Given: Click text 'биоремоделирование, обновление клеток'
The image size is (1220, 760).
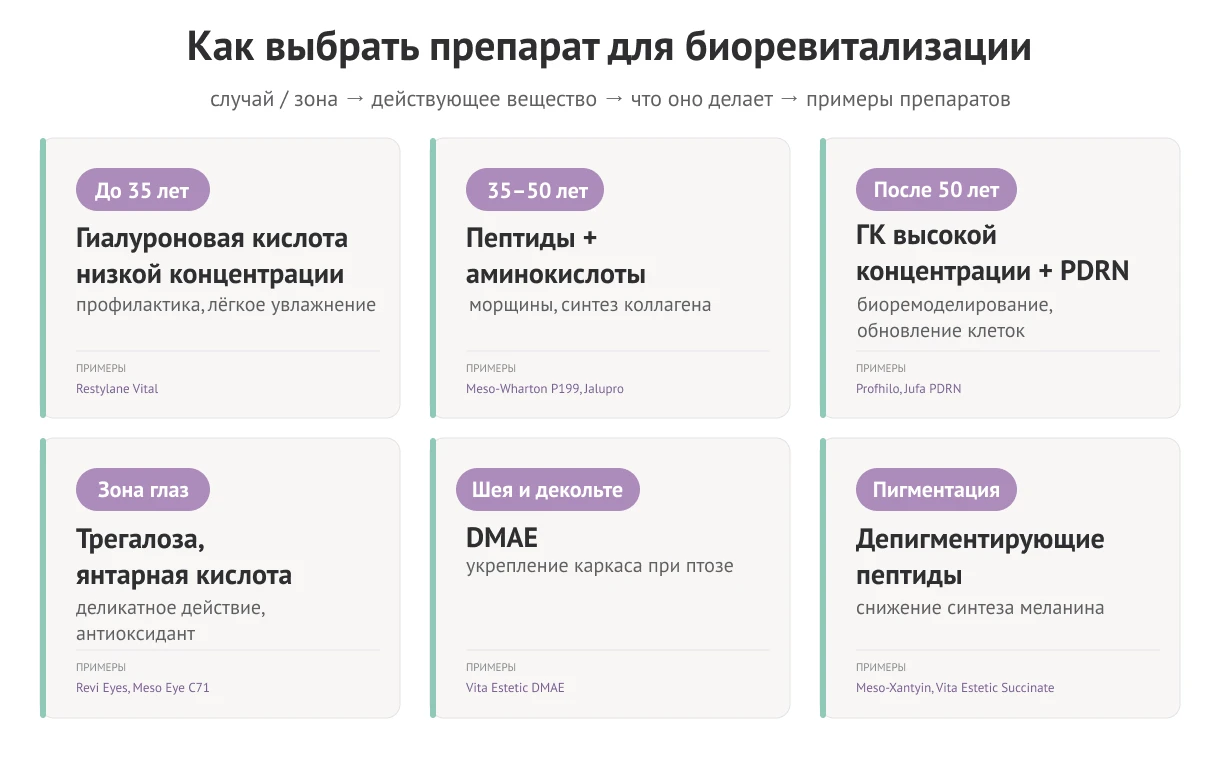Looking at the screenshot, I should pos(955,317).
